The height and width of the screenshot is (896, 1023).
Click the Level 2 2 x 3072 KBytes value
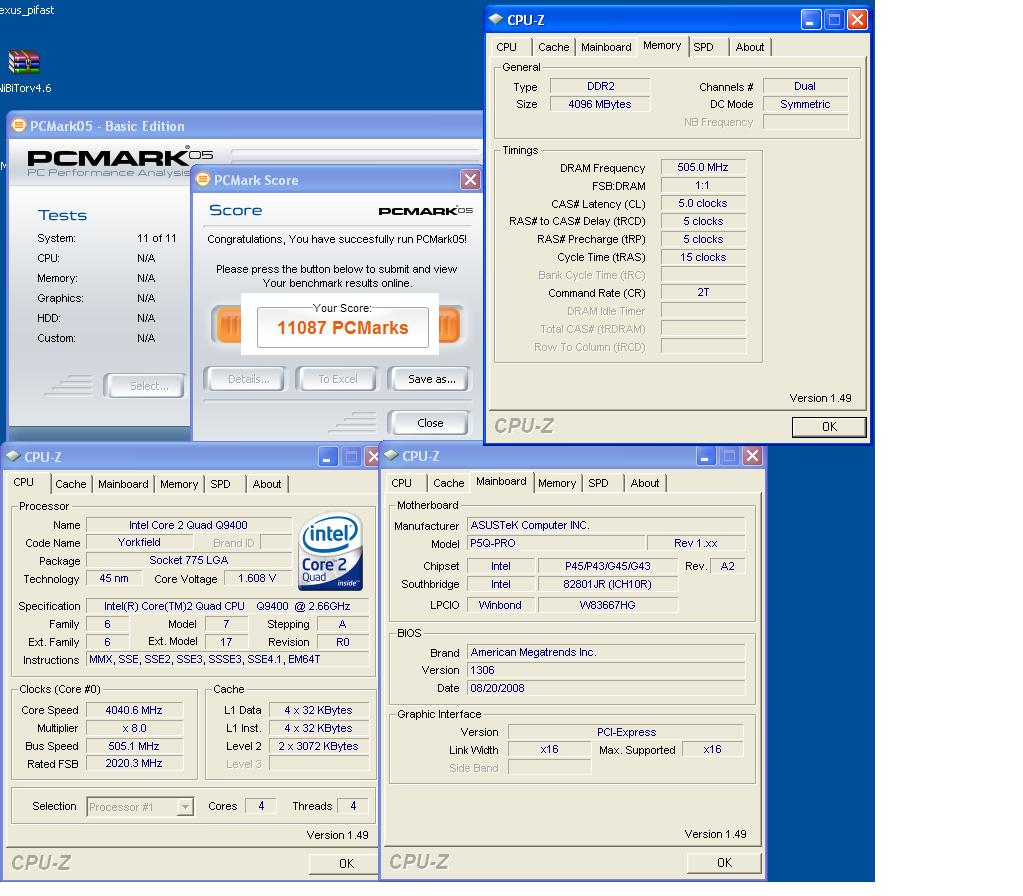[x=318, y=746]
